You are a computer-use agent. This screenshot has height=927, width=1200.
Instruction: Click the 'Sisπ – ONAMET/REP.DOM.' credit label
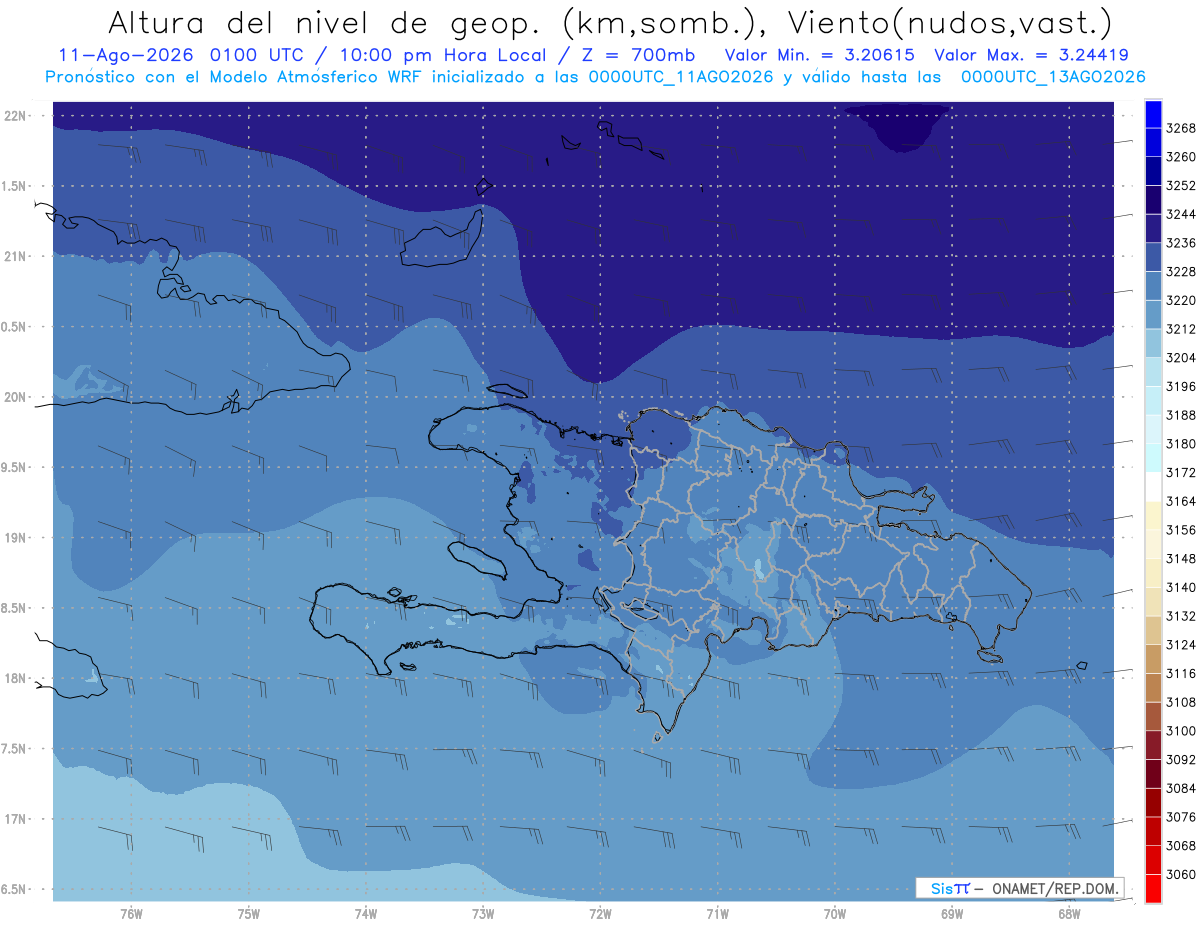1019,888
